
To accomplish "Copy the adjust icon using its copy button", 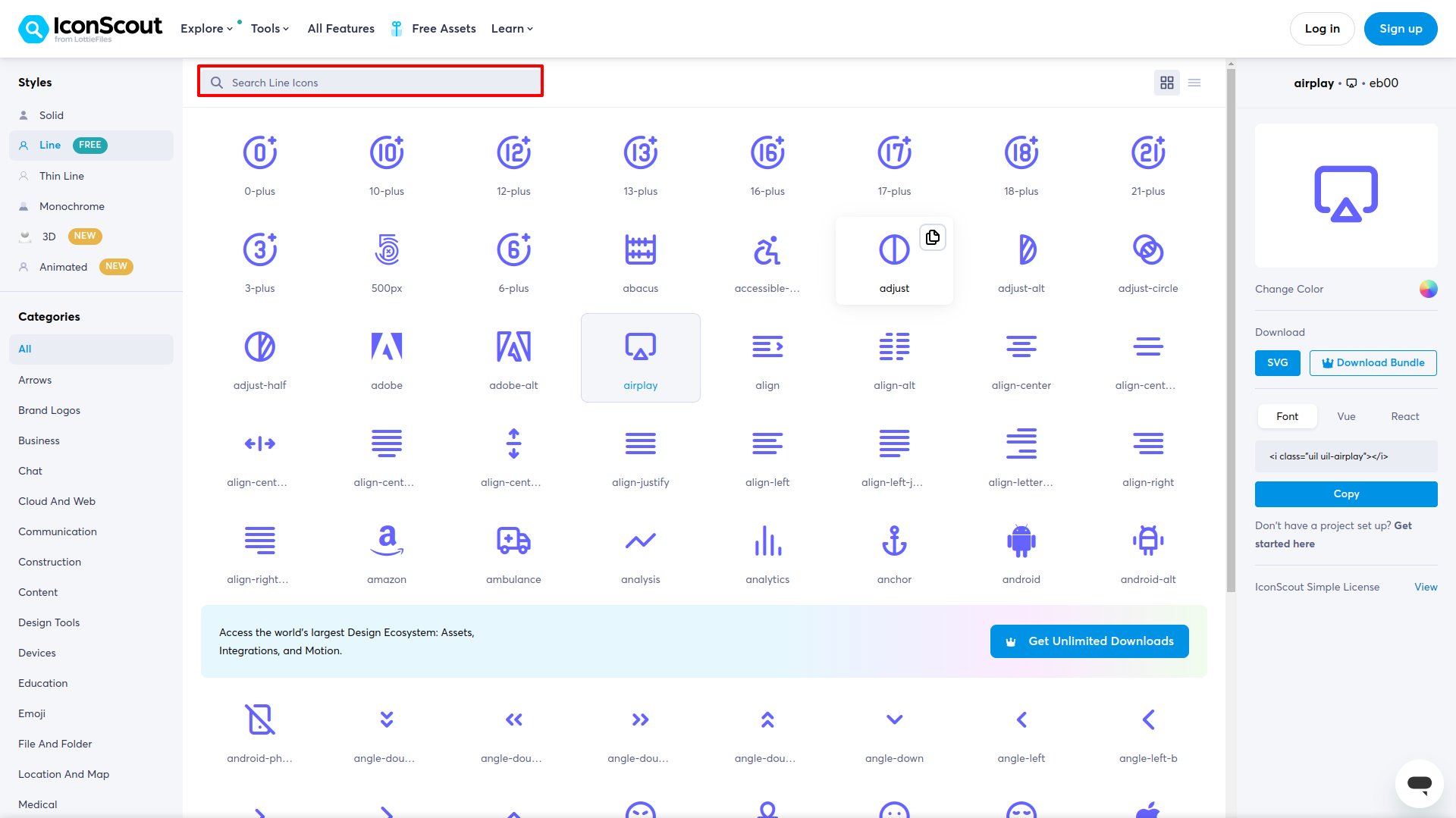I will (x=933, y=238).
